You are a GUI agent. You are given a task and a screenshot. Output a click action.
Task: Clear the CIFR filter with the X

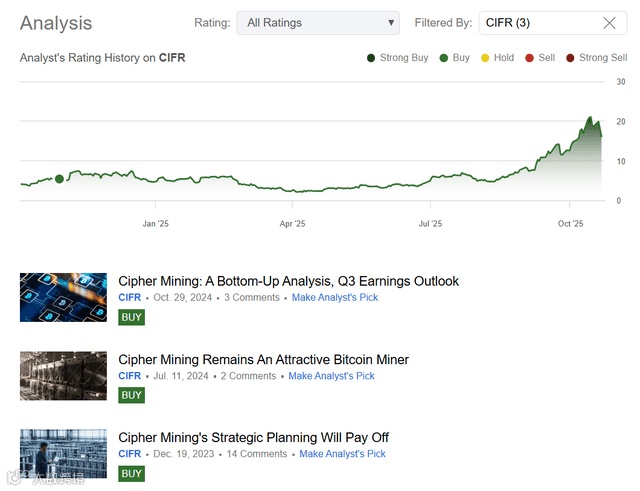tap(609, 23)
